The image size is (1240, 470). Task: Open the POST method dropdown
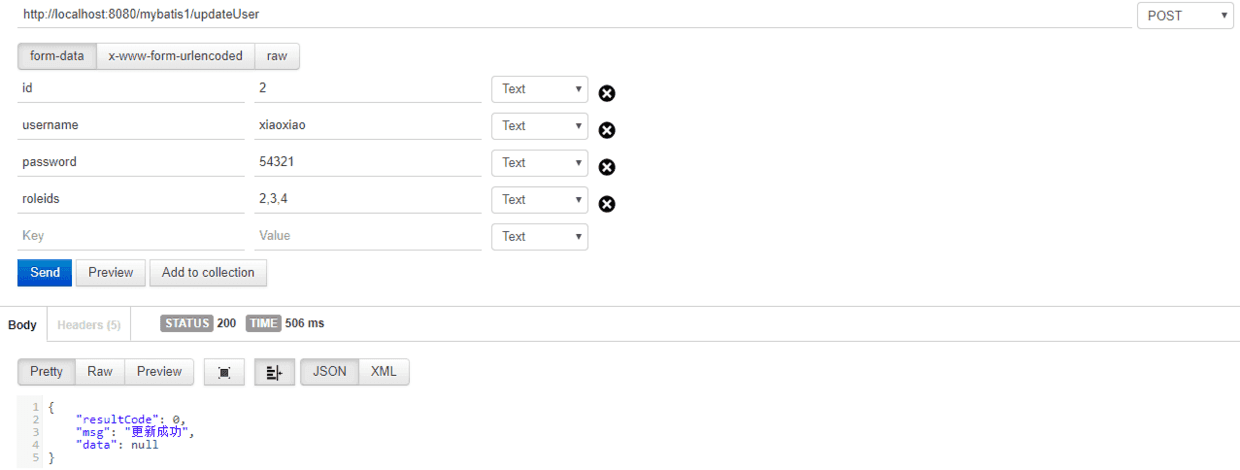(x=1185, y=15)
